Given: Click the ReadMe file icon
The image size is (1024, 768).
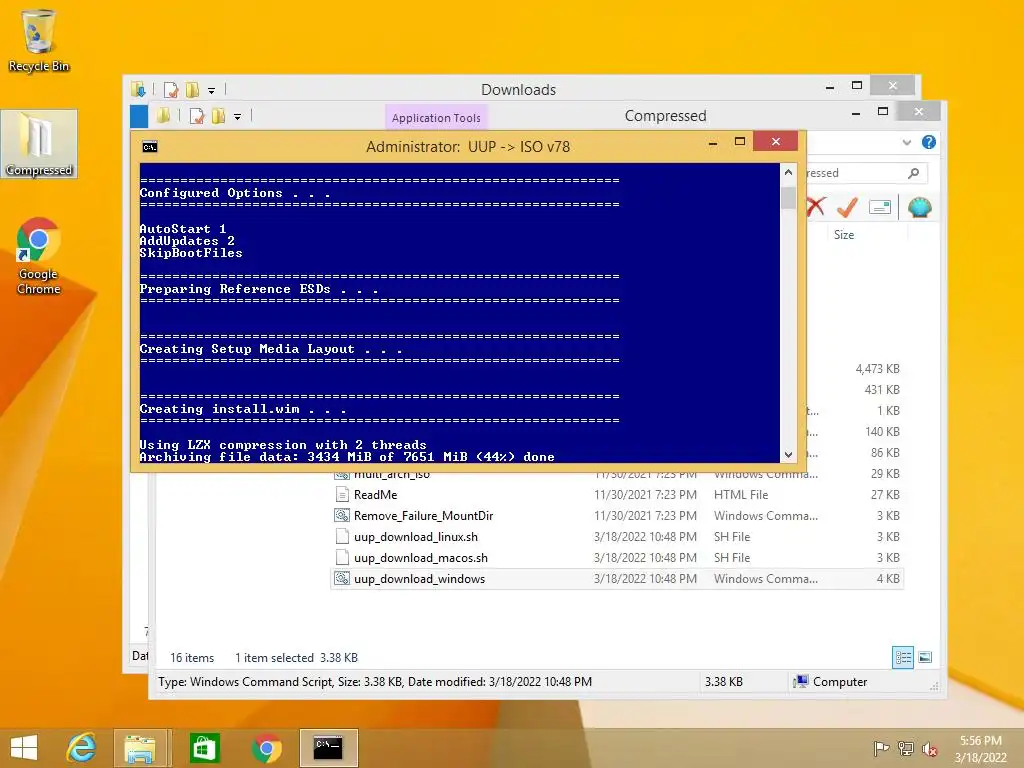Looking at the screenshot, I should (x=342, y=495).
